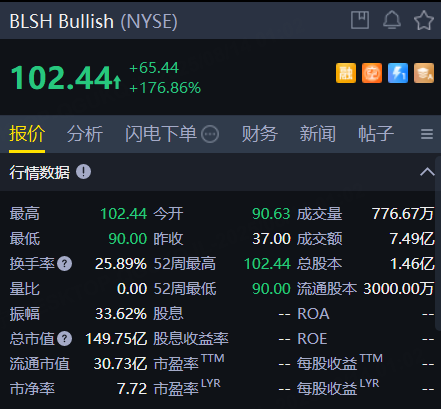This screenshot has height=409, width=441.
Task: Open the 新闻 tab
Action: [317, 134]
